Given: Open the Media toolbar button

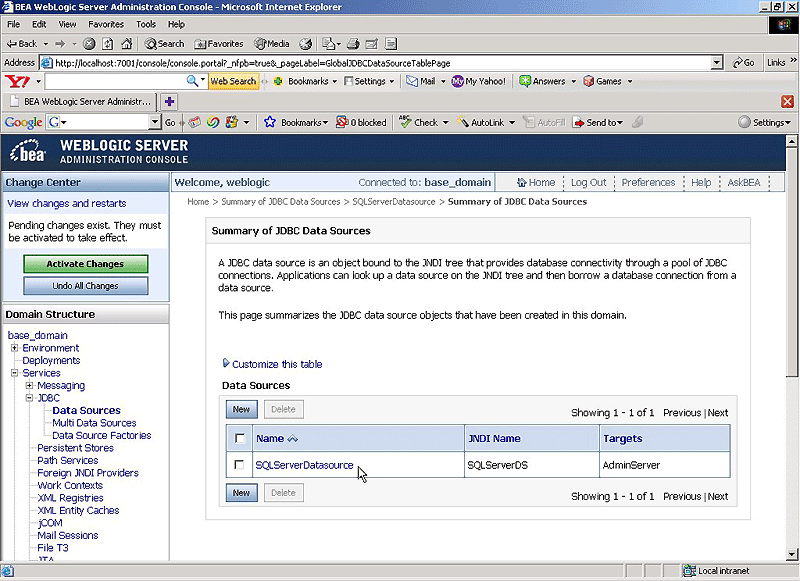Looking at the screenshot, I should [272, 44].
